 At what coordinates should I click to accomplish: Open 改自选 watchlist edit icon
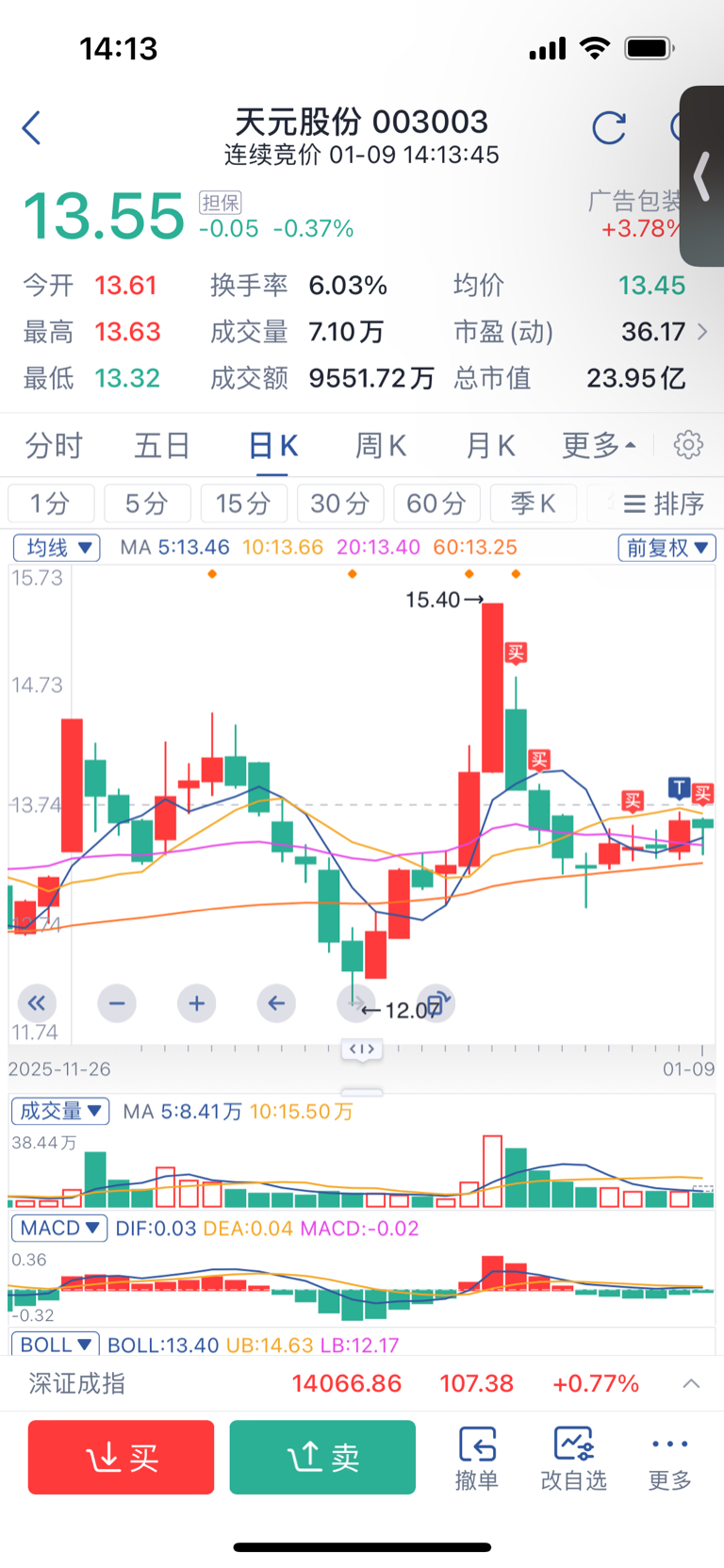(573, 1458)
